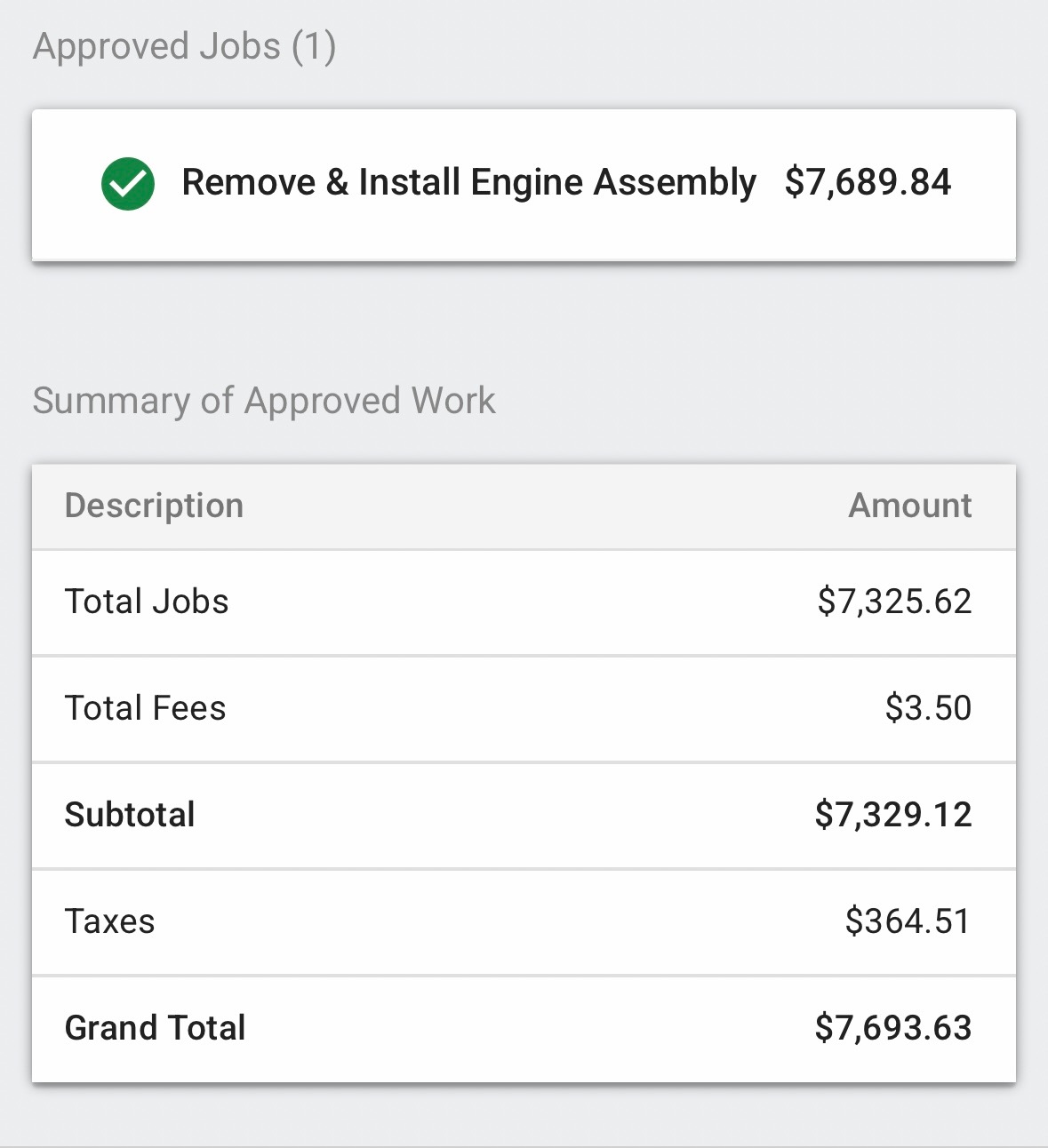The image size is (1048, 1148).
Task: Click the $364.51 taxes amount
Action: coord(908,921)
